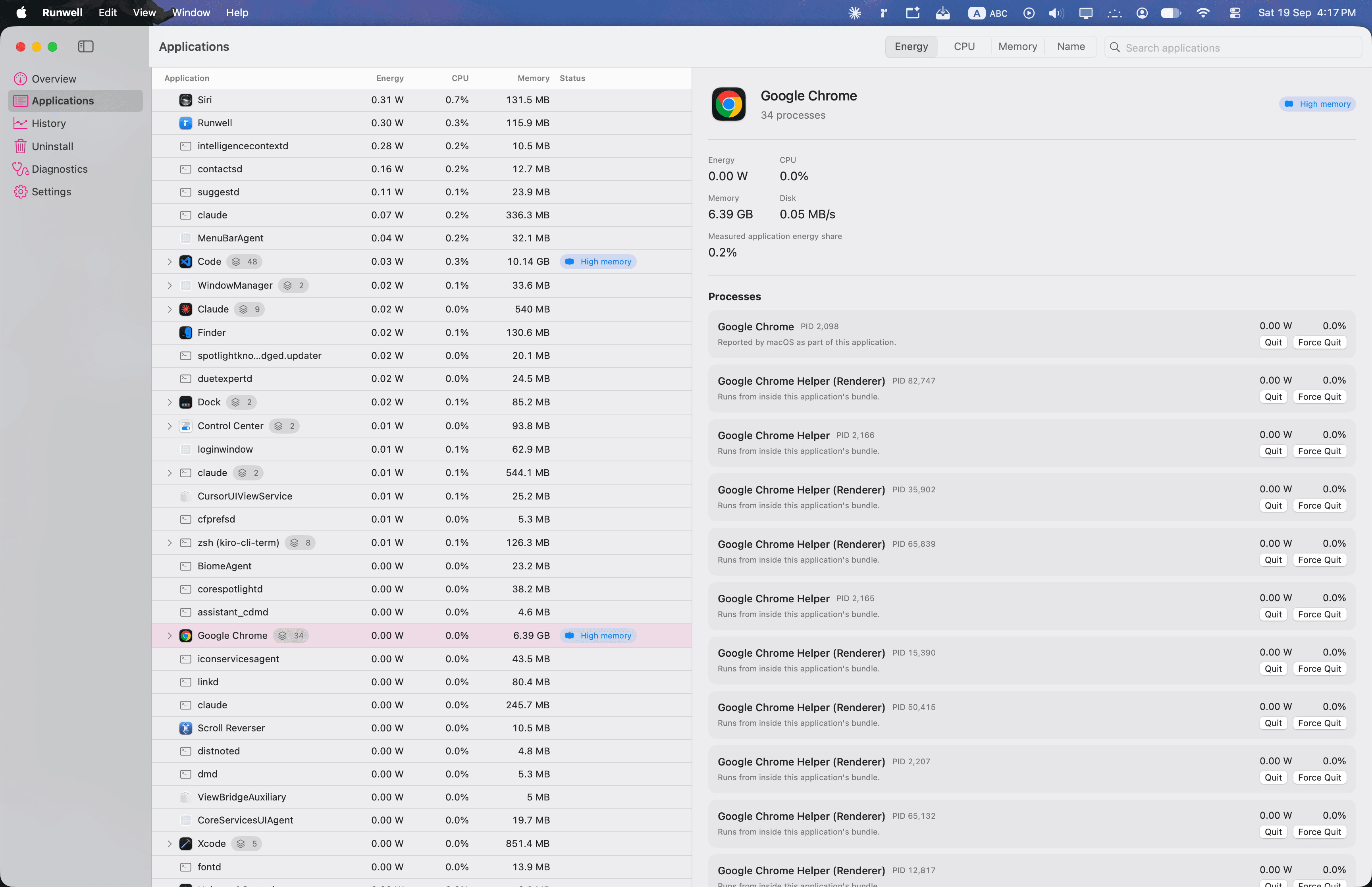Open the History sidebar section
1372x887 pixels.
tap(75, 123)
